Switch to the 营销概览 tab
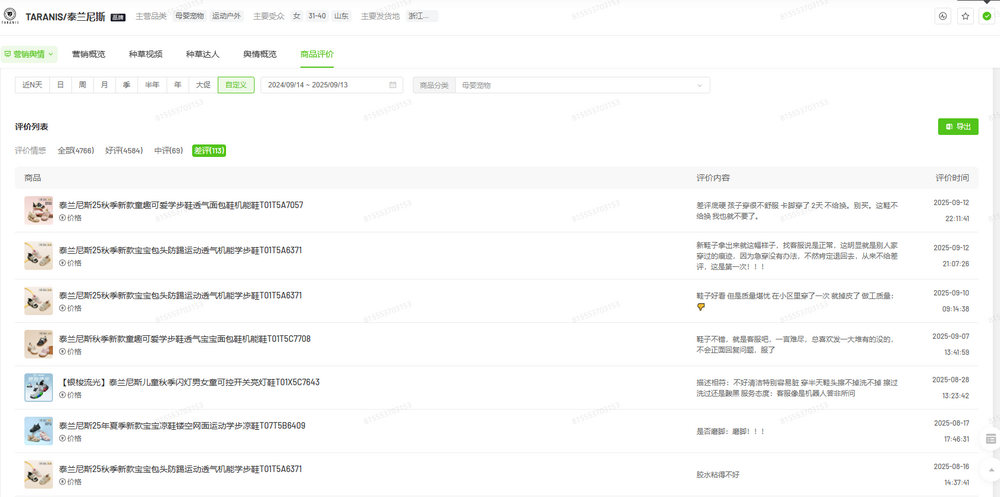This screenshot has height=497, width=1000. pyautogui.click(x=89, y=54)
